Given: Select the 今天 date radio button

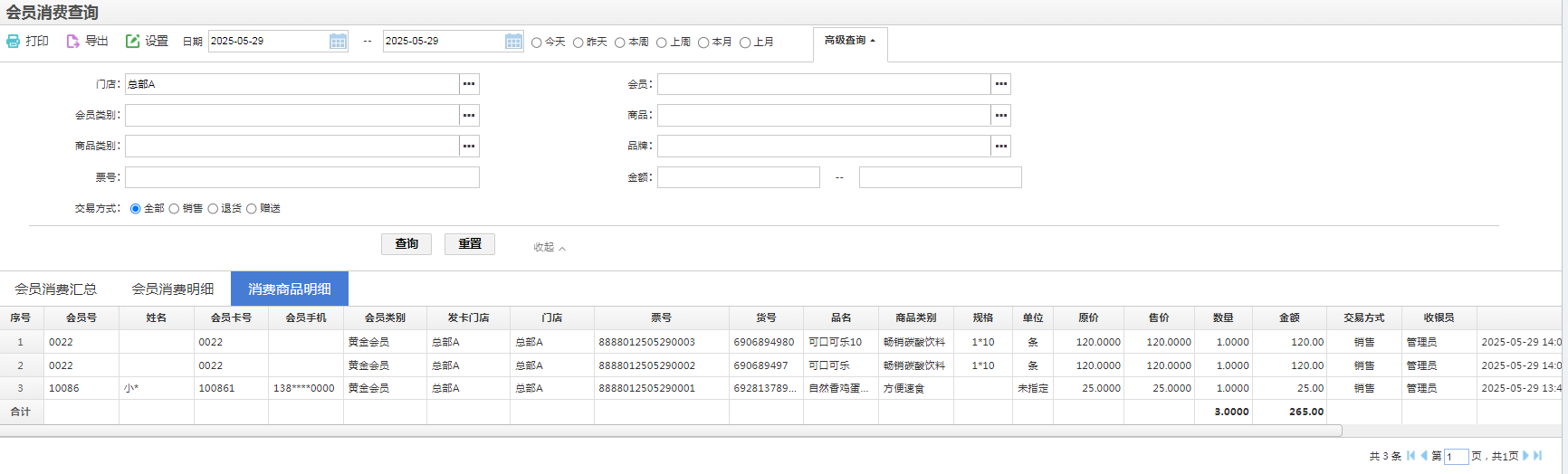Looking at the screenshot, I should 537,43.
